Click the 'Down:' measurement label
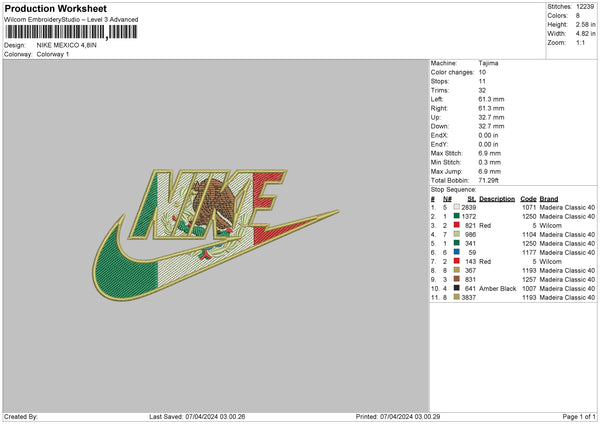Viewport: 600px width, 424px height. tap(439, 126)
